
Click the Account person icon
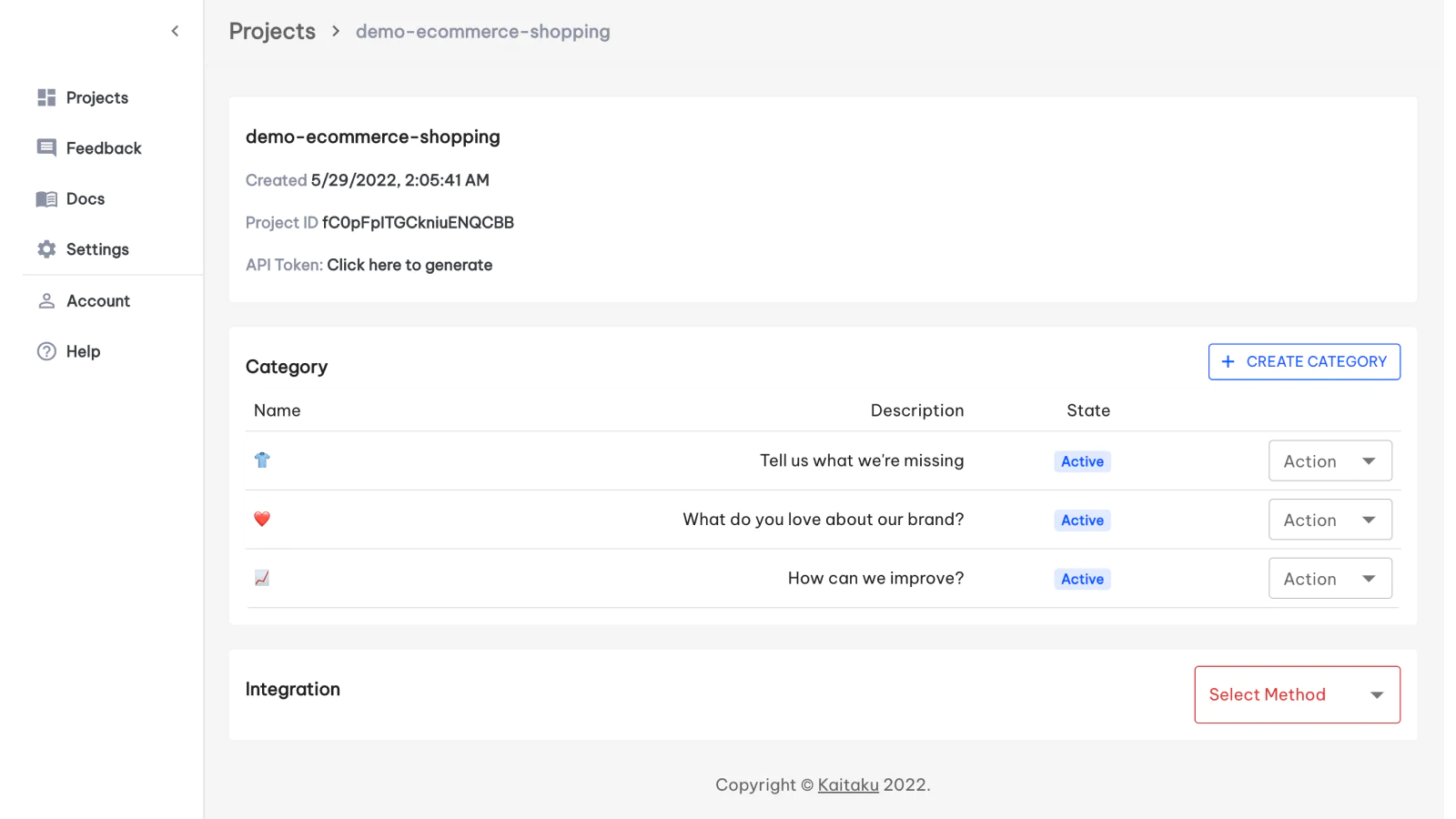click(46, 301)
